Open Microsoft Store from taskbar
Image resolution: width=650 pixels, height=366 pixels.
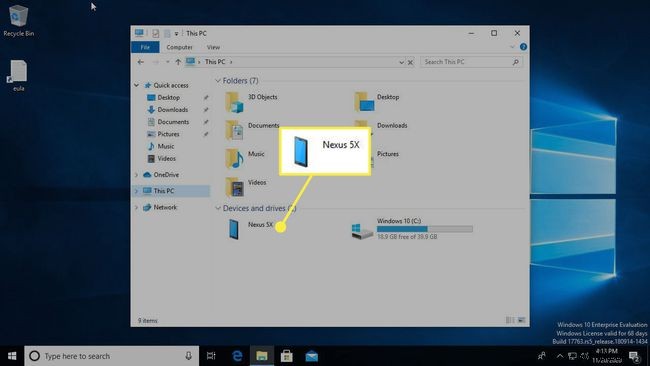(286, 356)
